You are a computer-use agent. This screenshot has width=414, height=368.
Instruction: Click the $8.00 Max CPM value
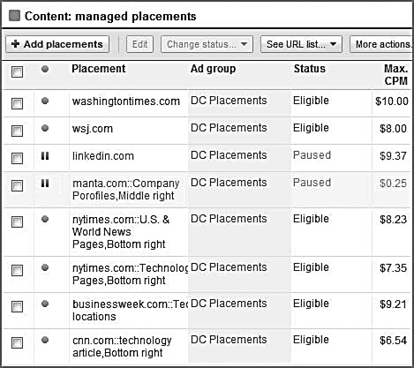(x=393, y=128)
